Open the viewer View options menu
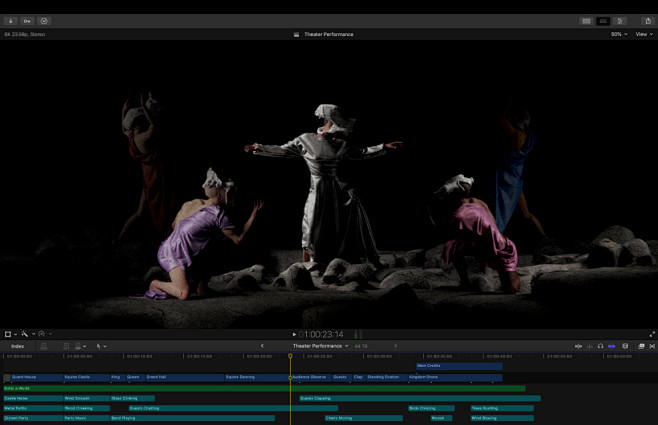 click(643, 34)
